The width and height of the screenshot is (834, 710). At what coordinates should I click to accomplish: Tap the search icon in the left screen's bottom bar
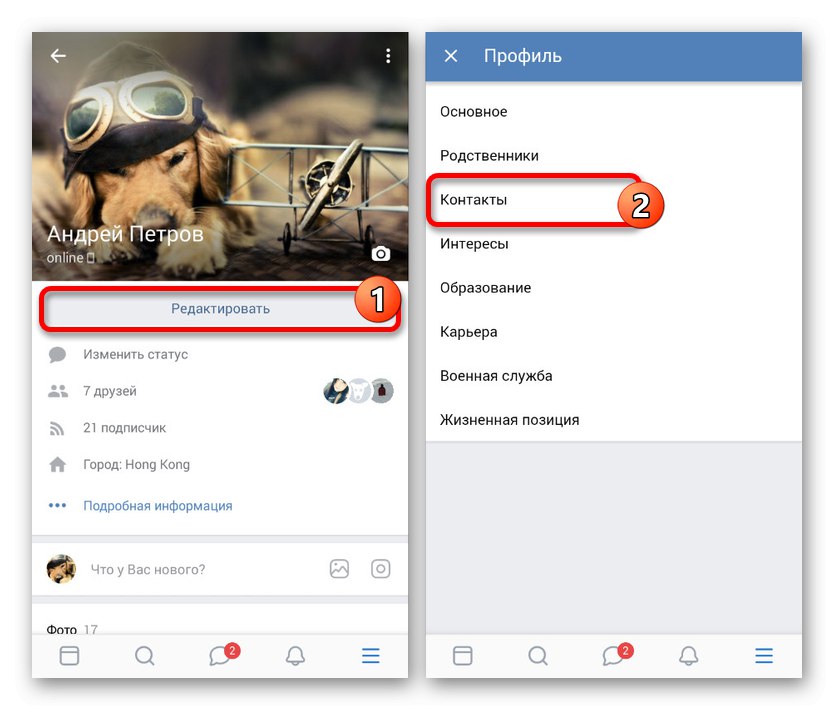145,656
